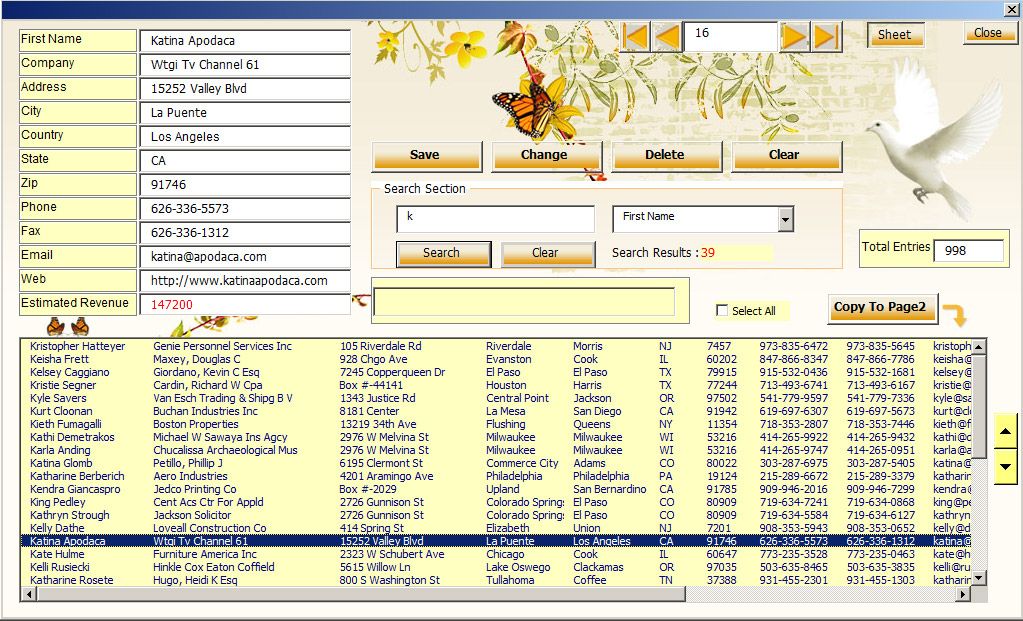This screenshot has height=621, width=1023.
Task: Click the Address field 15252 Valley Blvd
Action: point(245,89)
